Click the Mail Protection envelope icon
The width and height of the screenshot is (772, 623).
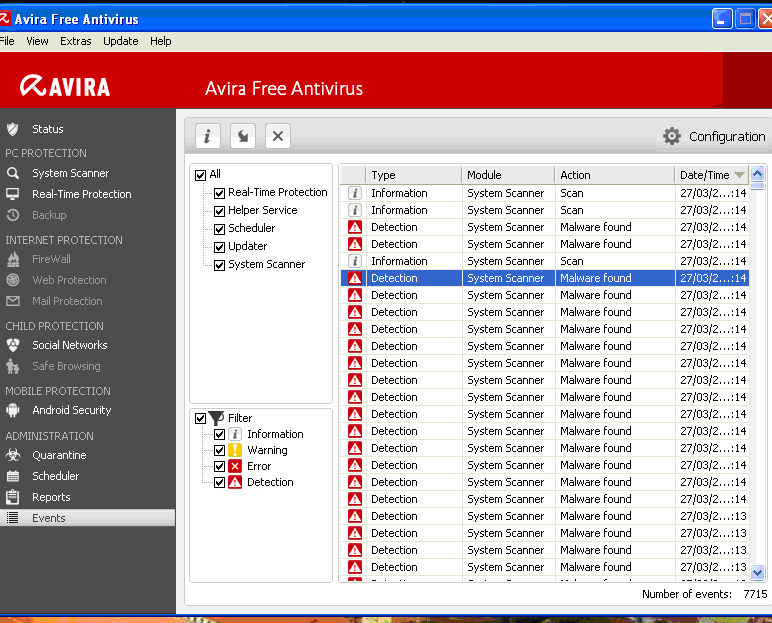13,301
